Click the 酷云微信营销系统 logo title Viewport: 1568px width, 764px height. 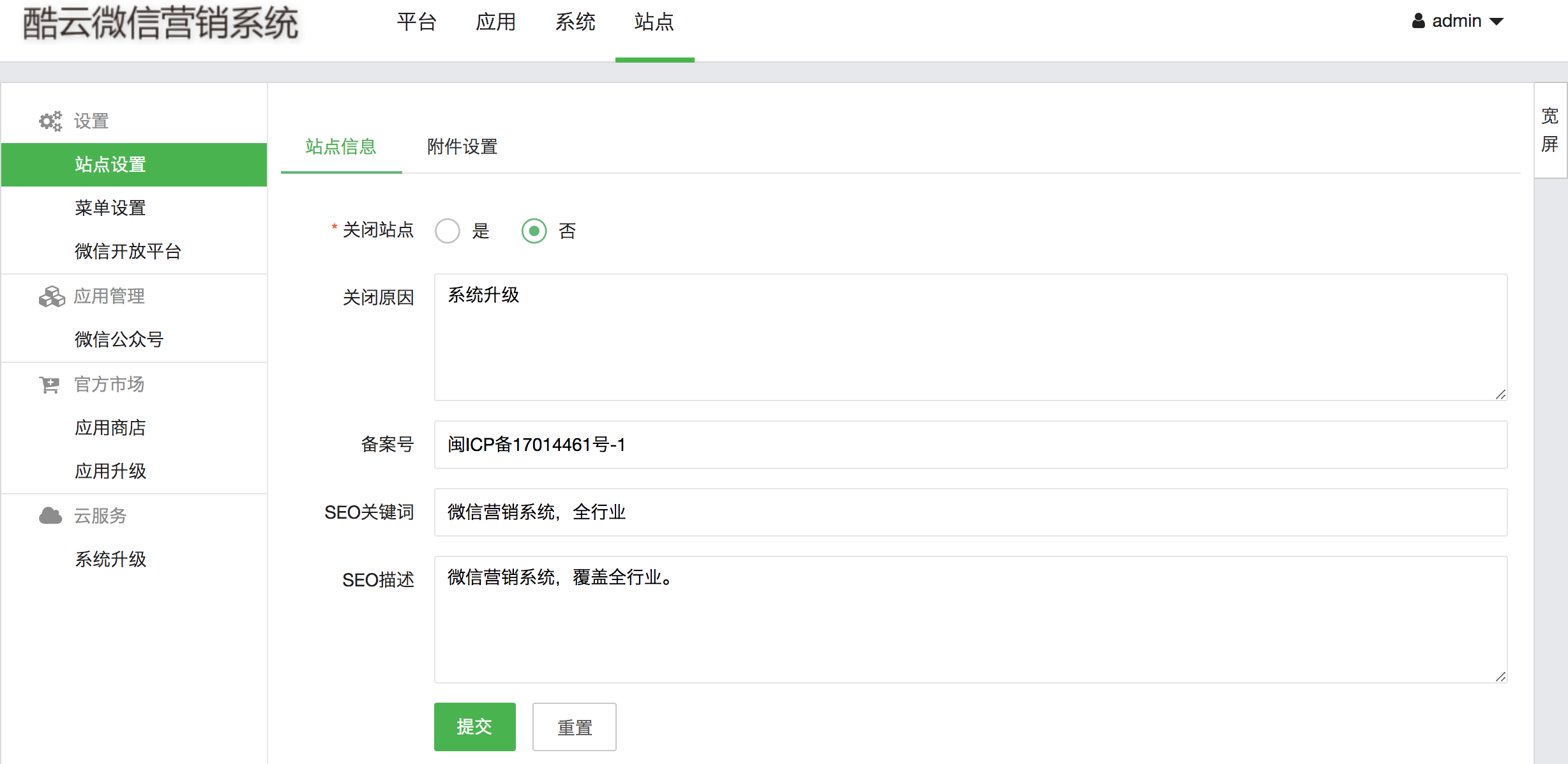tap(161, 24)
